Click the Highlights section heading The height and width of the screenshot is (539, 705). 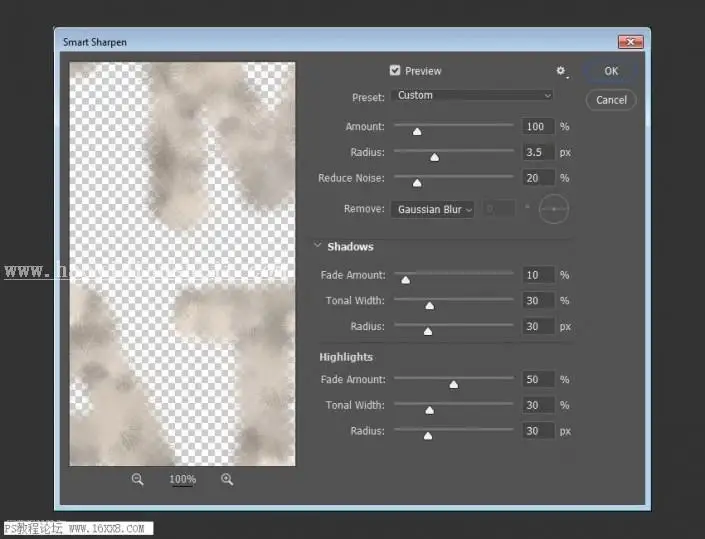tap(346, 357)
